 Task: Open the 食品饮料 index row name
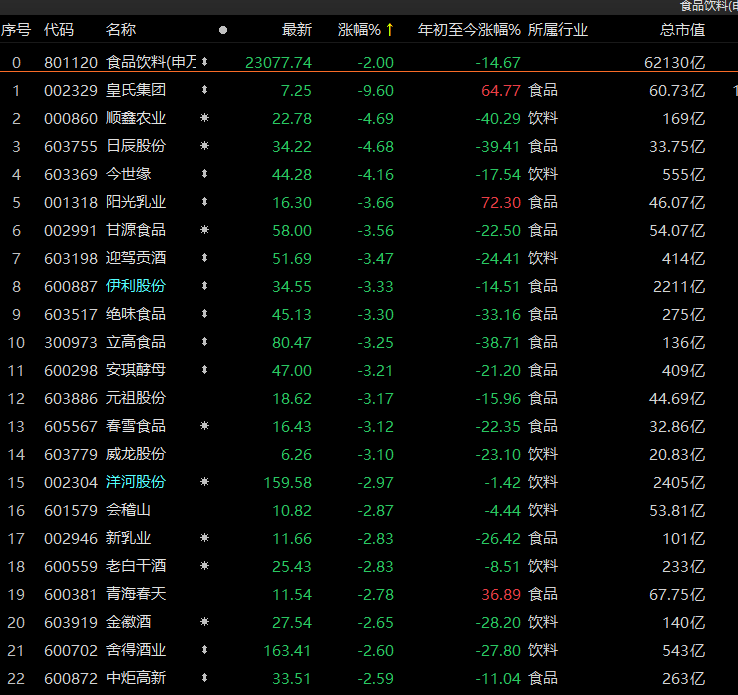(151, 62)
